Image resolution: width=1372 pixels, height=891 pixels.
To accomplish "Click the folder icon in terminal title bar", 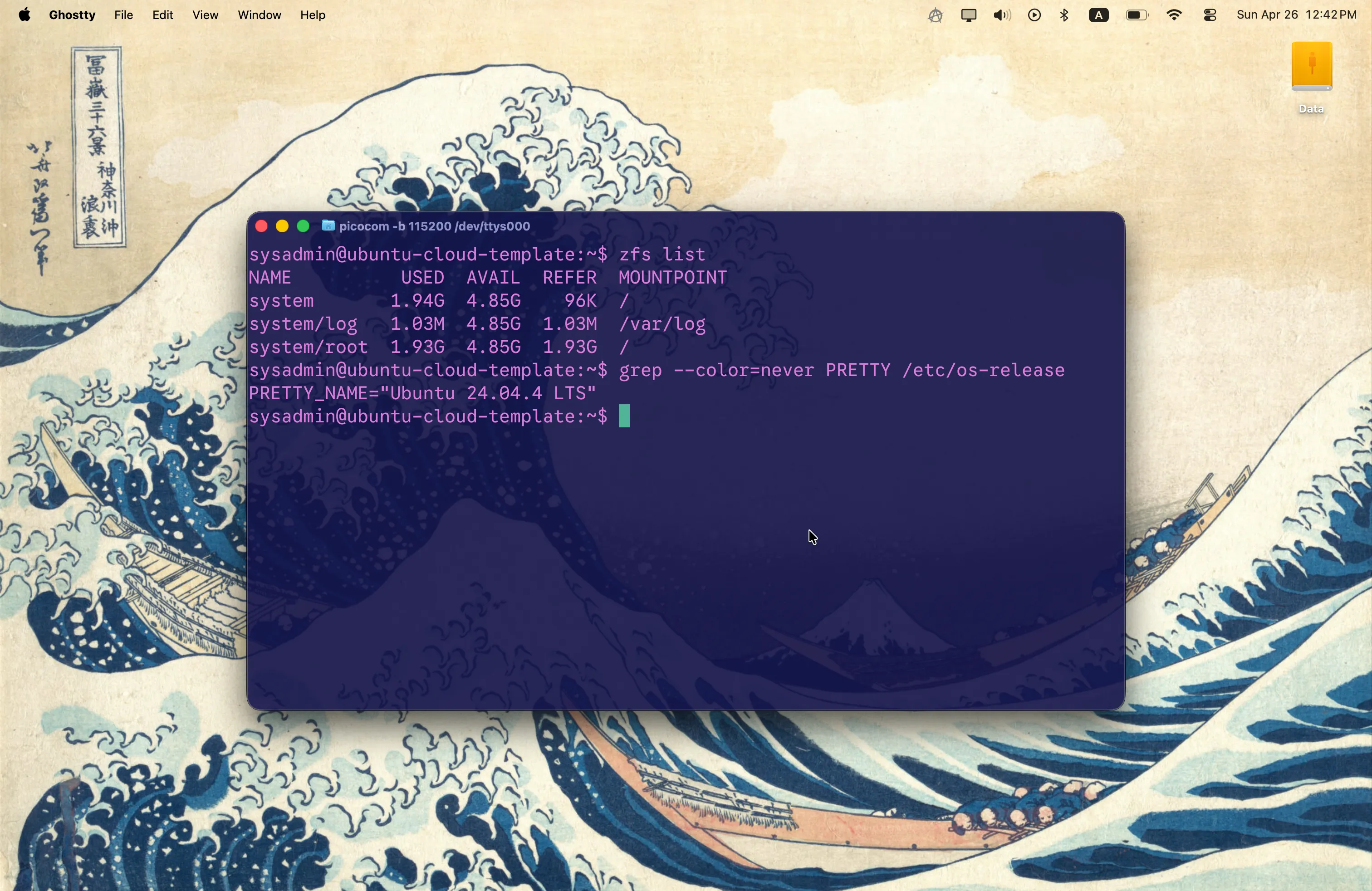I will pos(328,226).
